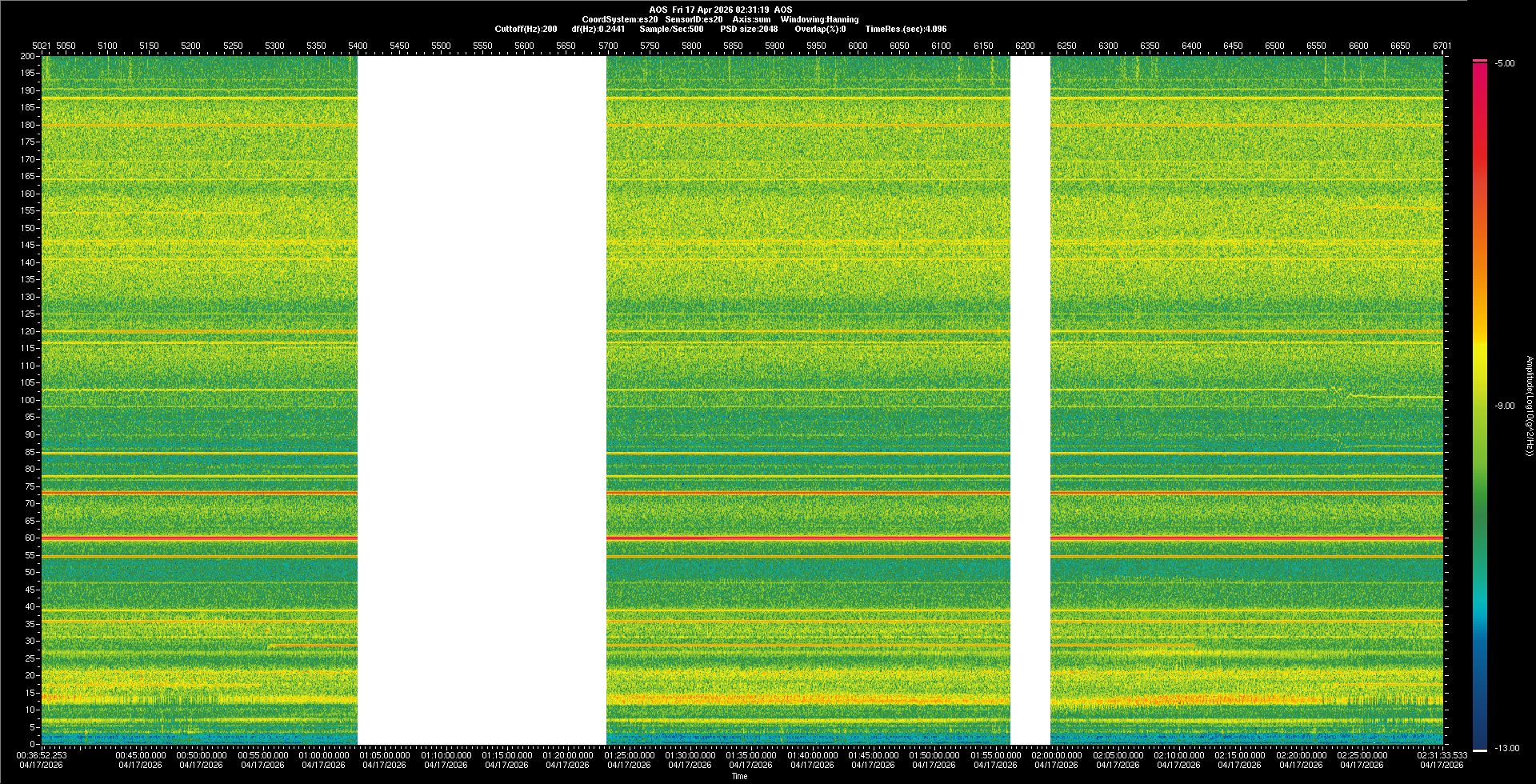Image resolution: width=1536 pixels, height=784 pixels.
Task: Click the 01:25:00.000 time axis label
Action: point(629,755)
